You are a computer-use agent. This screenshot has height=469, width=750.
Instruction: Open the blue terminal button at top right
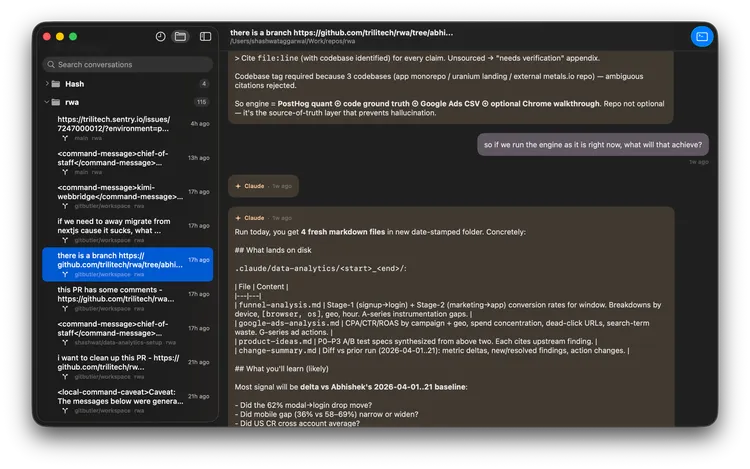pos(702,37)
